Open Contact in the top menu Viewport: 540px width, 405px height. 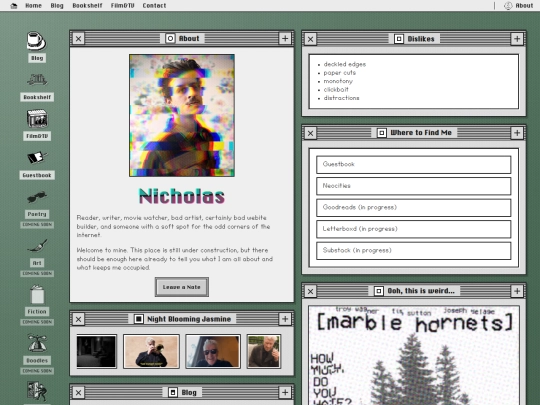point(154,6)
